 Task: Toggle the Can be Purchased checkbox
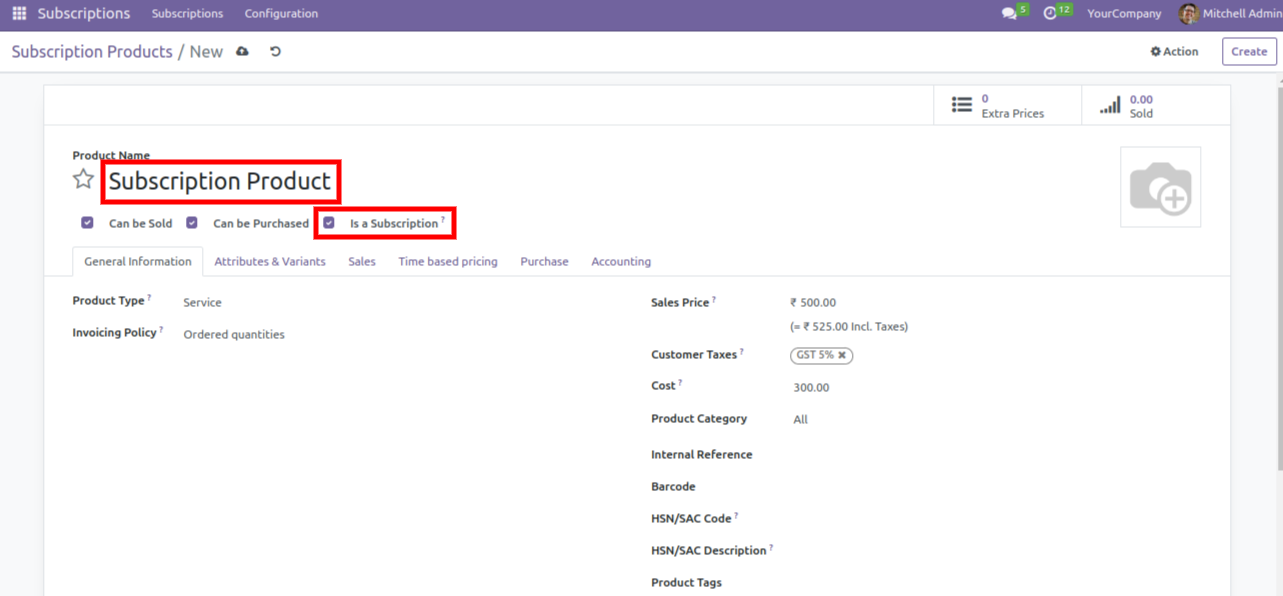coord(192,223)
